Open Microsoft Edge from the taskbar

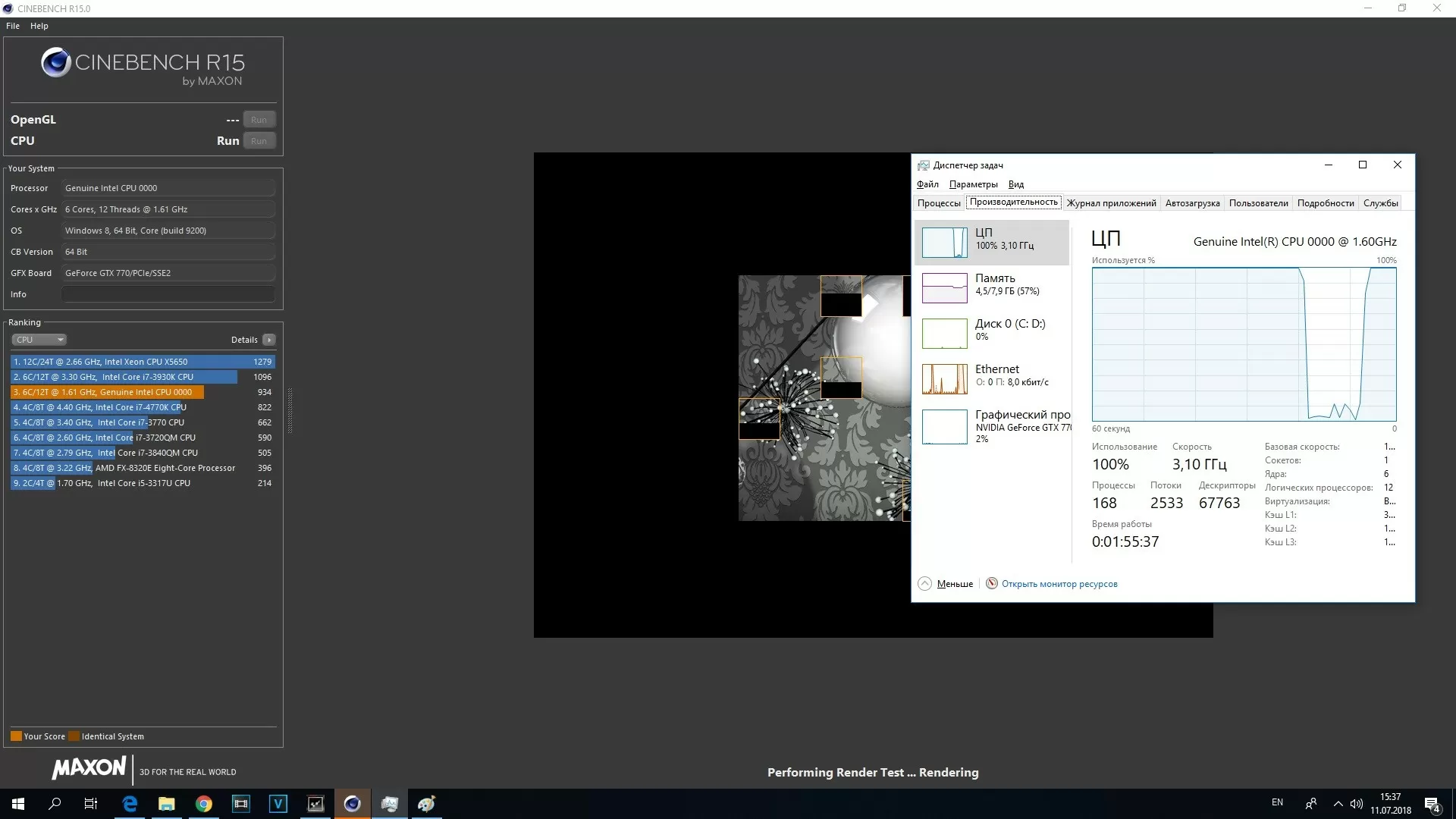tap(130, 804)
